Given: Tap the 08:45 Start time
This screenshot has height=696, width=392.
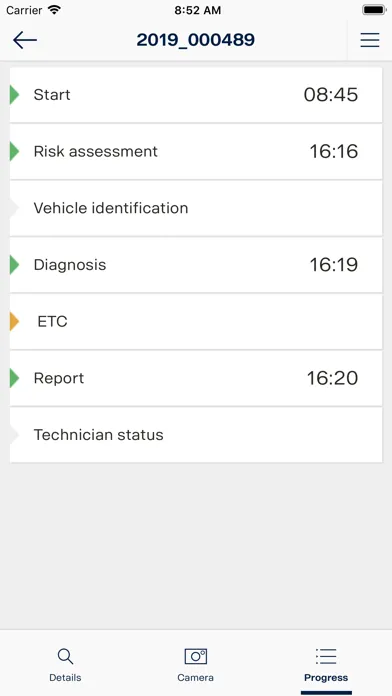Looking at the screenshot, I should click(331, 95).
